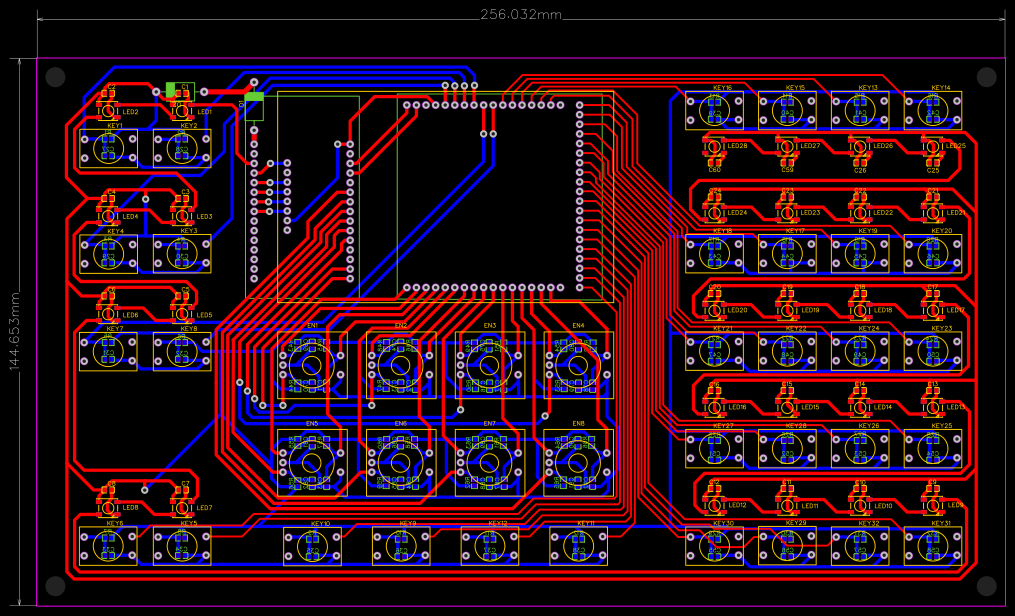This screenshot has width=1015, height=616.
Task: Click the 256.032mm width dimension label
Action: (520, 15)
